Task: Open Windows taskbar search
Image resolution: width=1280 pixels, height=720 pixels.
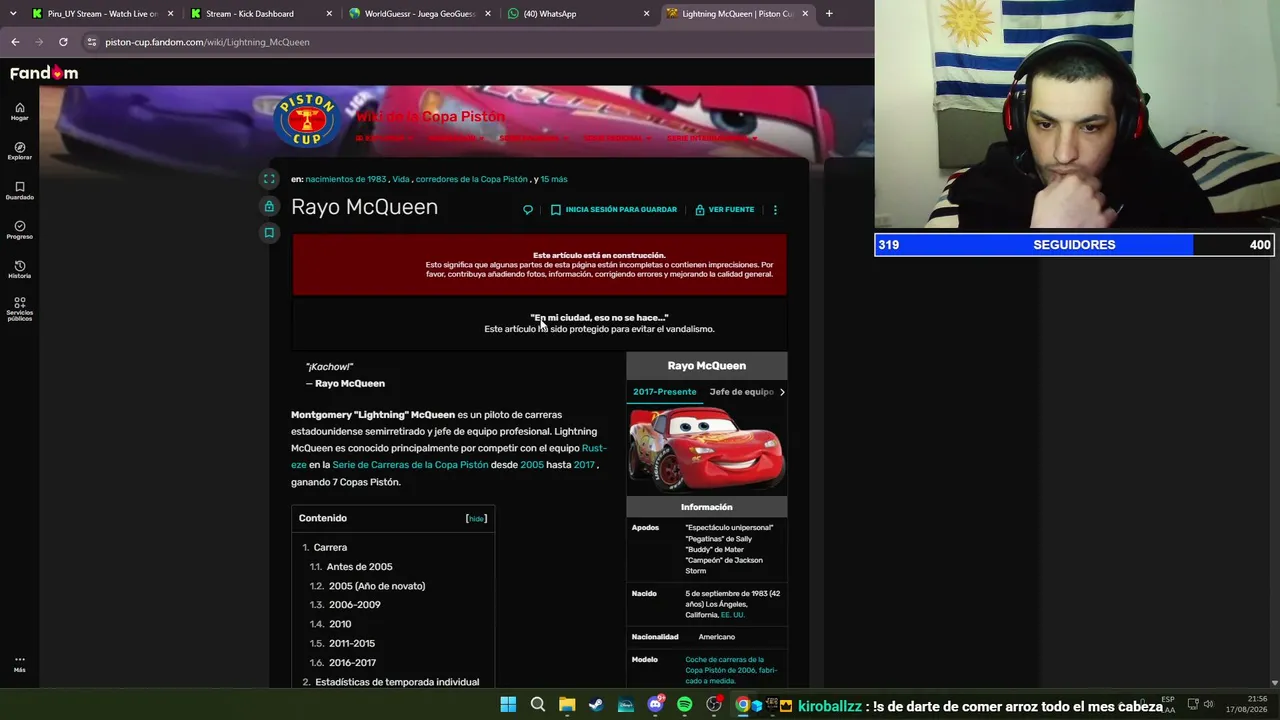Action: pos(538,705)
